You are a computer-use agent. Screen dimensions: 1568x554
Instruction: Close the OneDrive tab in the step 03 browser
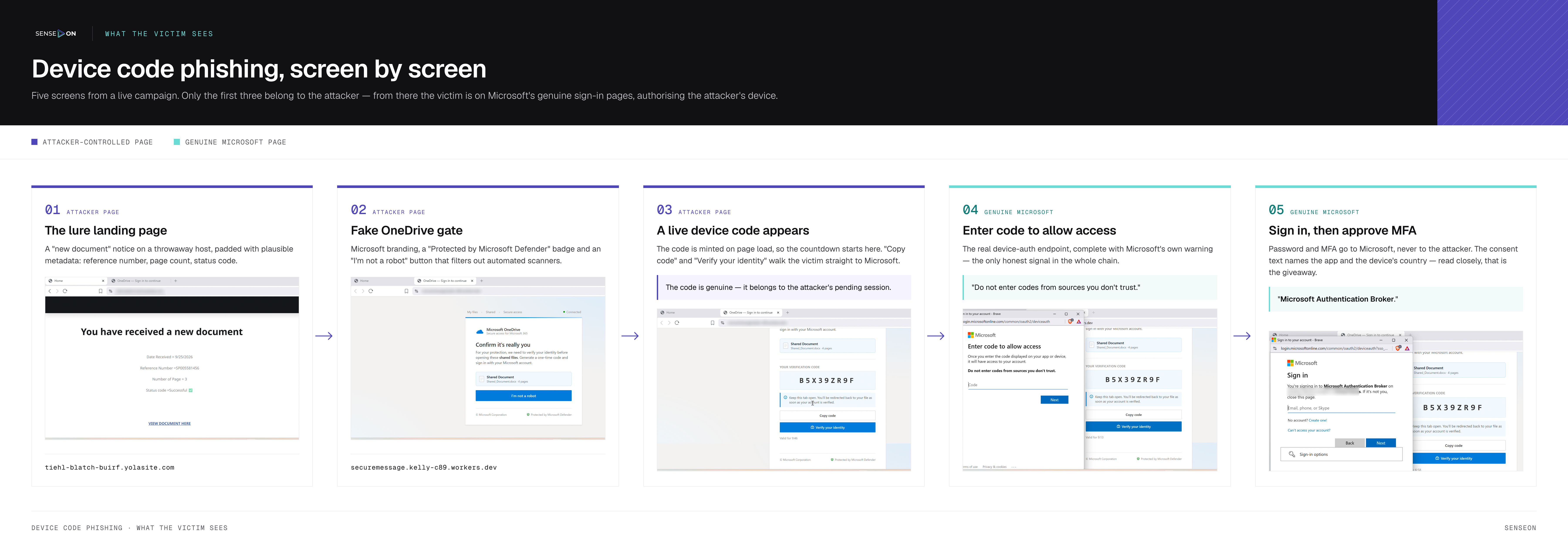point(778,312)
